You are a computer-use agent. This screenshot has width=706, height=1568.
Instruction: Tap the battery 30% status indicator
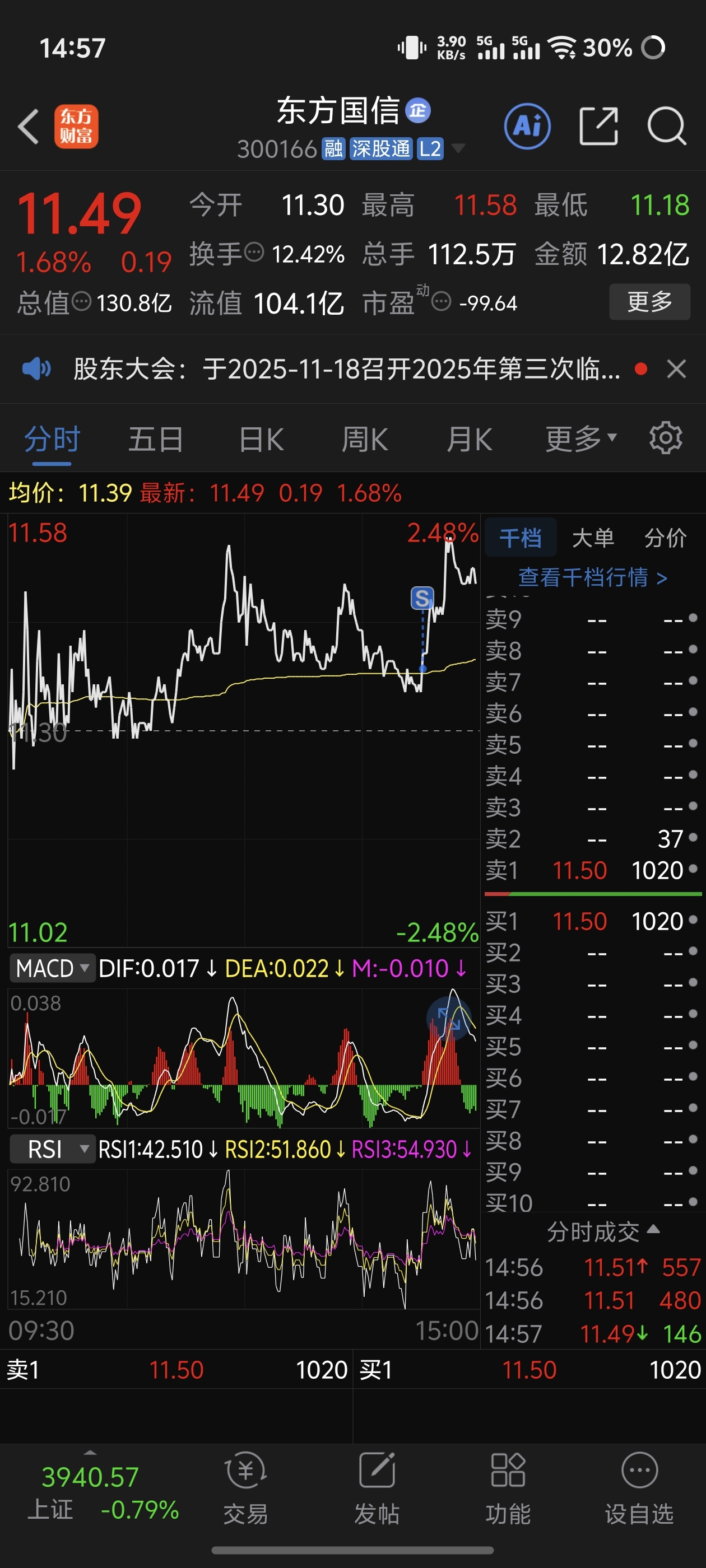pyautogui.click(x=624, y=48)
